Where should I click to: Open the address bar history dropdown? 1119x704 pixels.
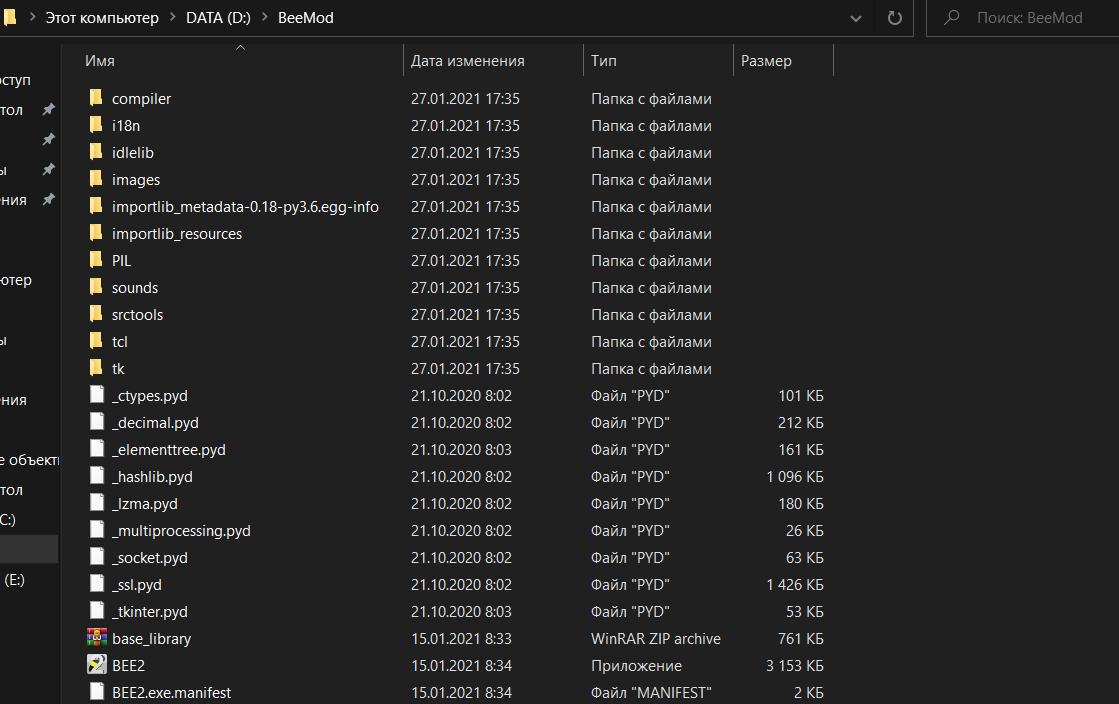[x=855, y=18]
